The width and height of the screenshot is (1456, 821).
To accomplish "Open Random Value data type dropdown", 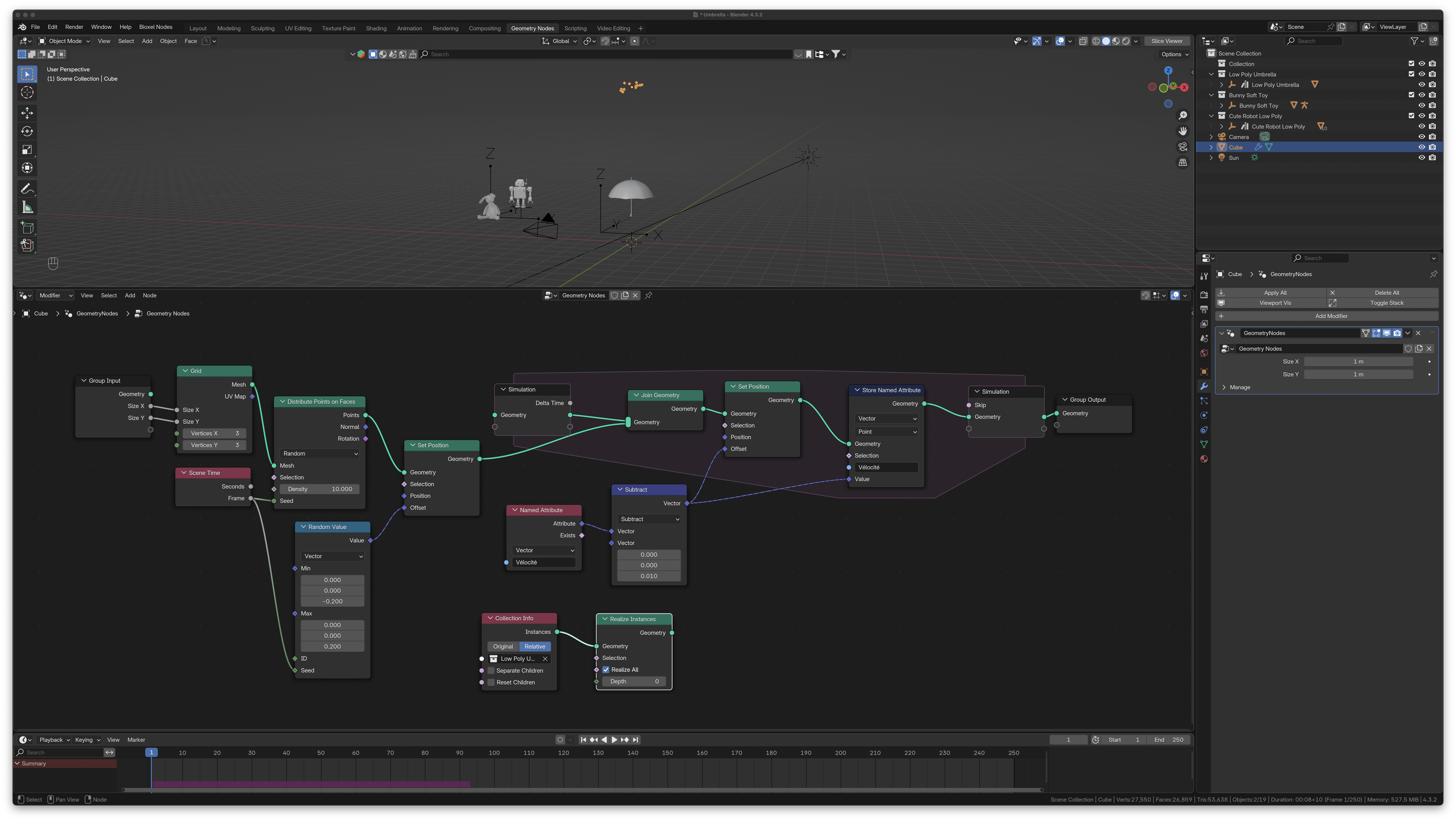I will (332, 556).
